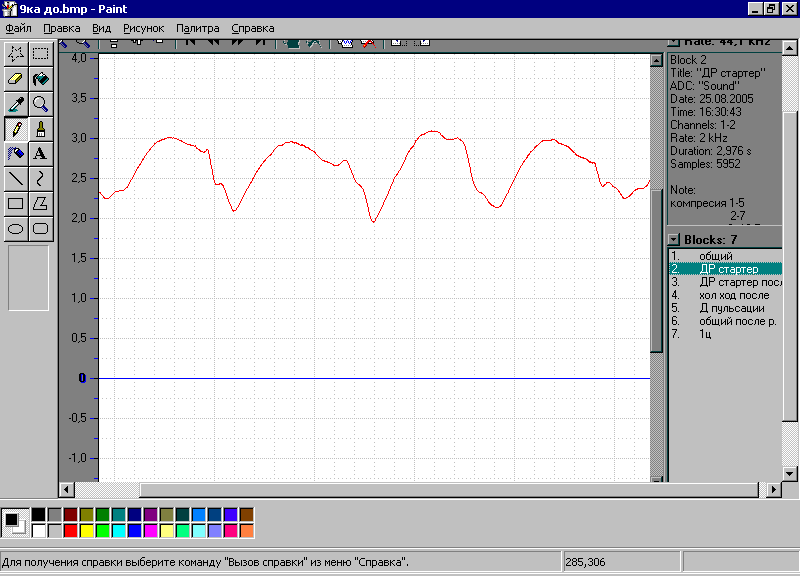This screenshot has height=576, width=800.
Task: Select the Pick Color eyedropper tool
Action: point(16,104)
